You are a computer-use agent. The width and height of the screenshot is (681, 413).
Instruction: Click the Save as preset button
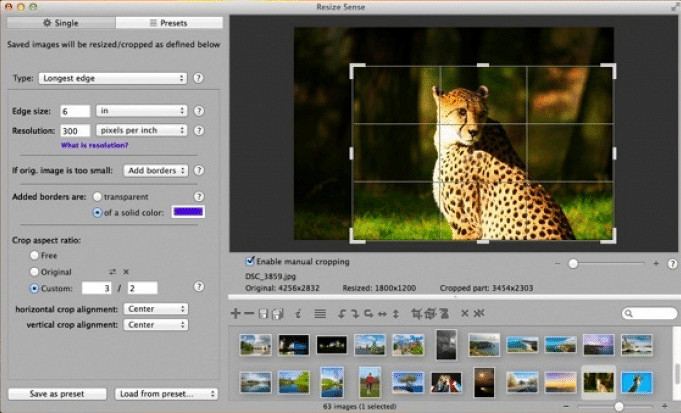[x=56, y=394]
